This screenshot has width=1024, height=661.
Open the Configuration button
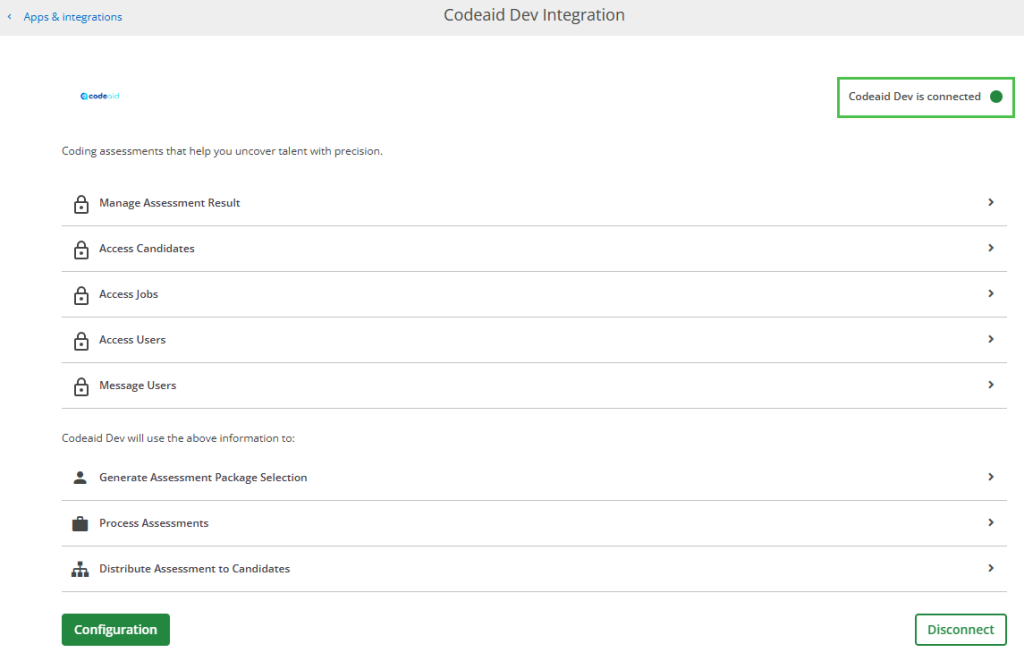[x=116, y=630]
